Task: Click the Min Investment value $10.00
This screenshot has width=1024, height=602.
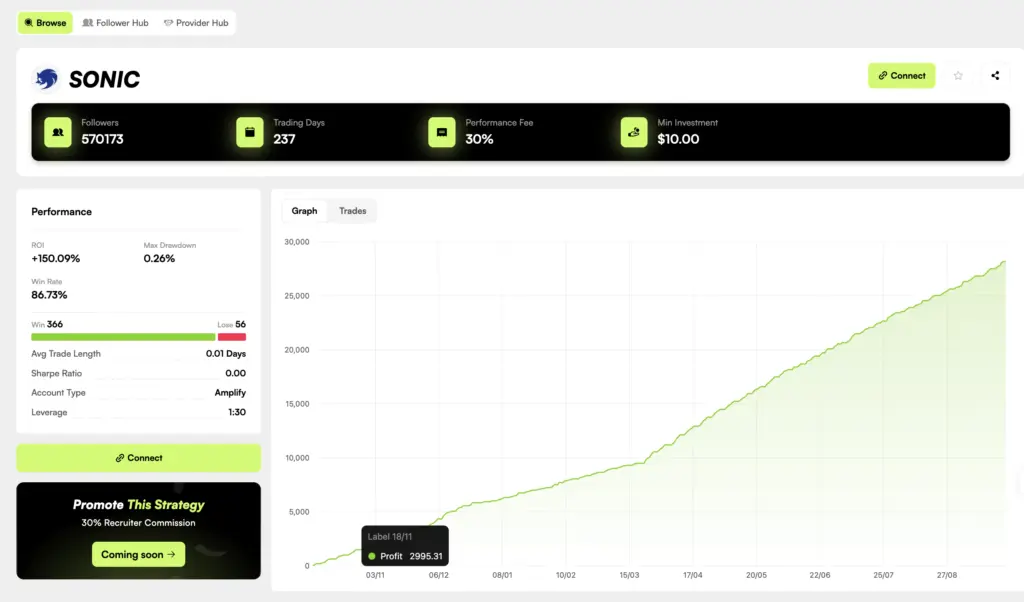Action: pyautogui.click(x=678, y=139)
